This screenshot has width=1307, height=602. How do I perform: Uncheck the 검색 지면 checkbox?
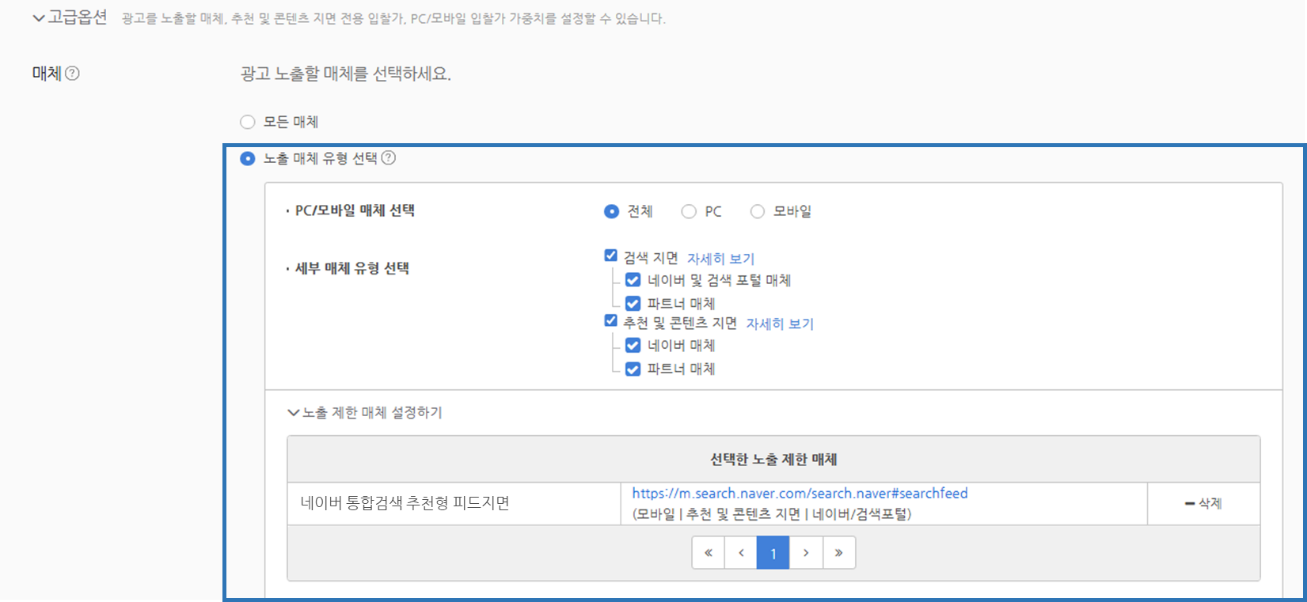tap(611, 257)
